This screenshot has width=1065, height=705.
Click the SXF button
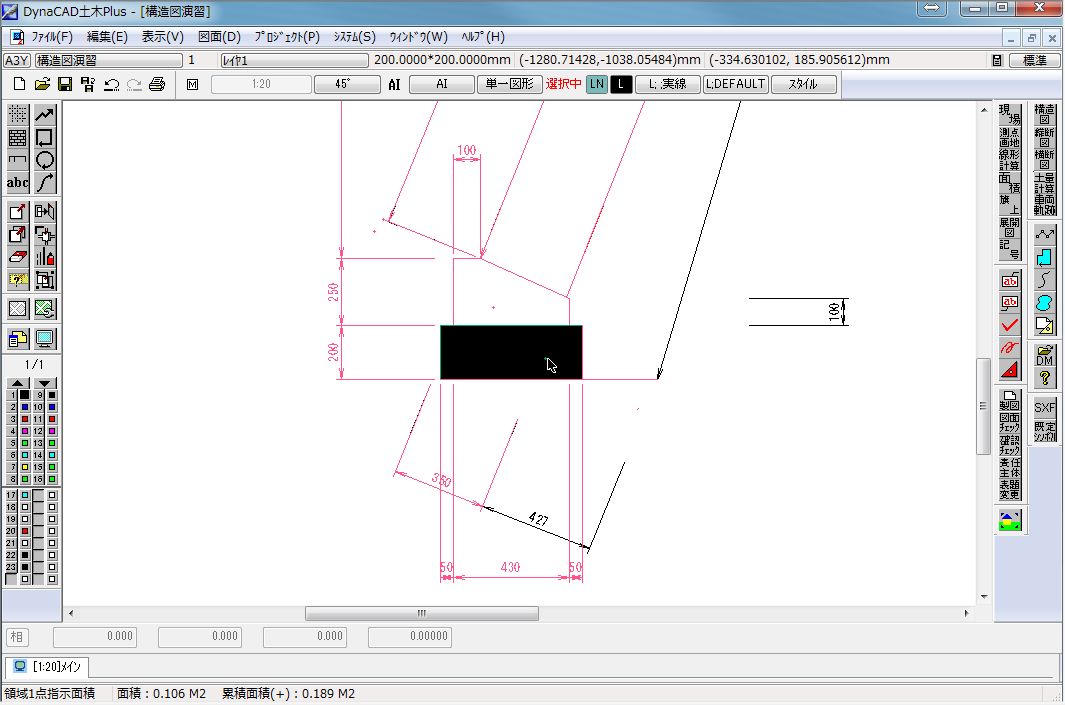pos(1045,408)
